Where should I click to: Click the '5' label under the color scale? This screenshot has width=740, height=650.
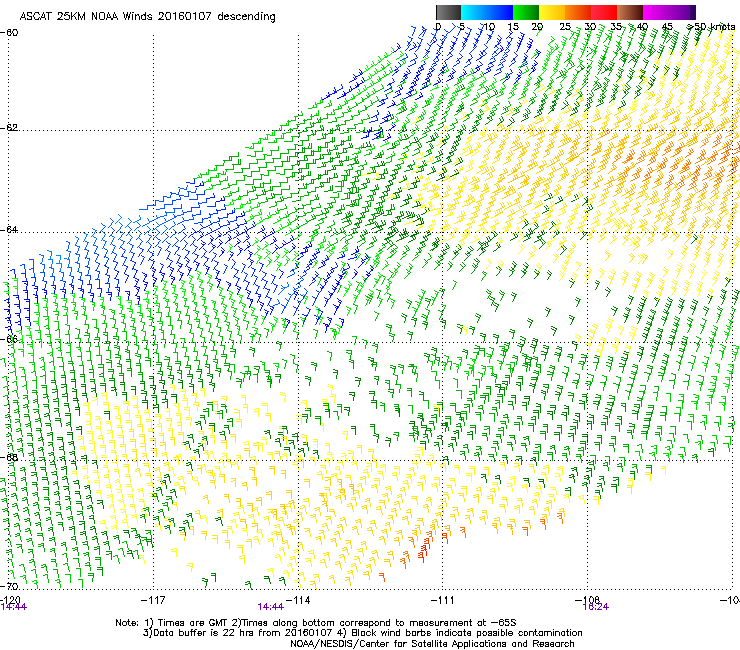(x=462, y=26)
